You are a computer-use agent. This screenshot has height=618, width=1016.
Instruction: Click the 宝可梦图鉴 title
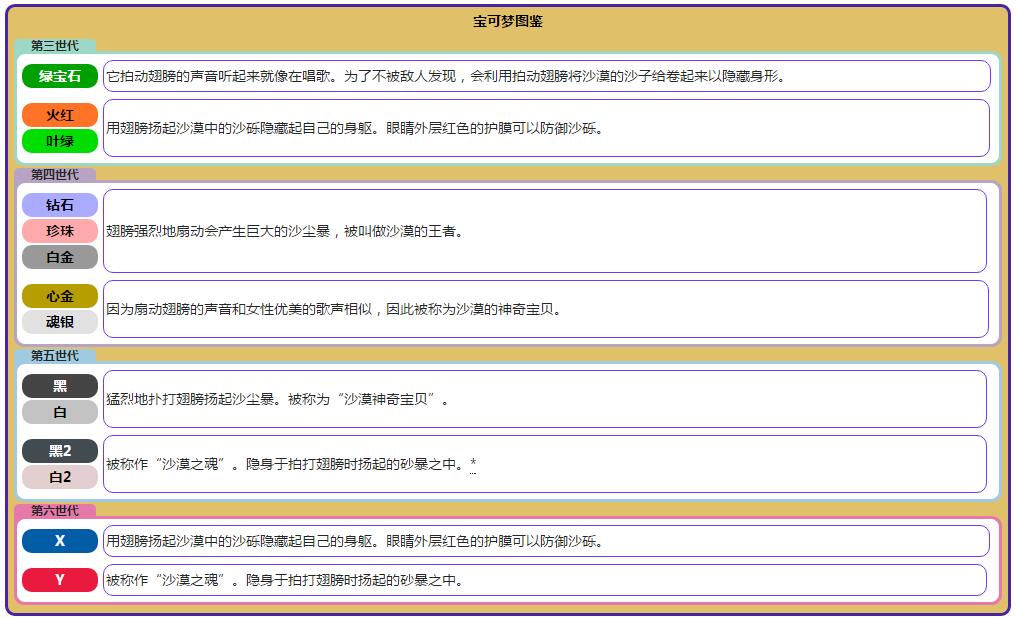(x=507, y=21)
